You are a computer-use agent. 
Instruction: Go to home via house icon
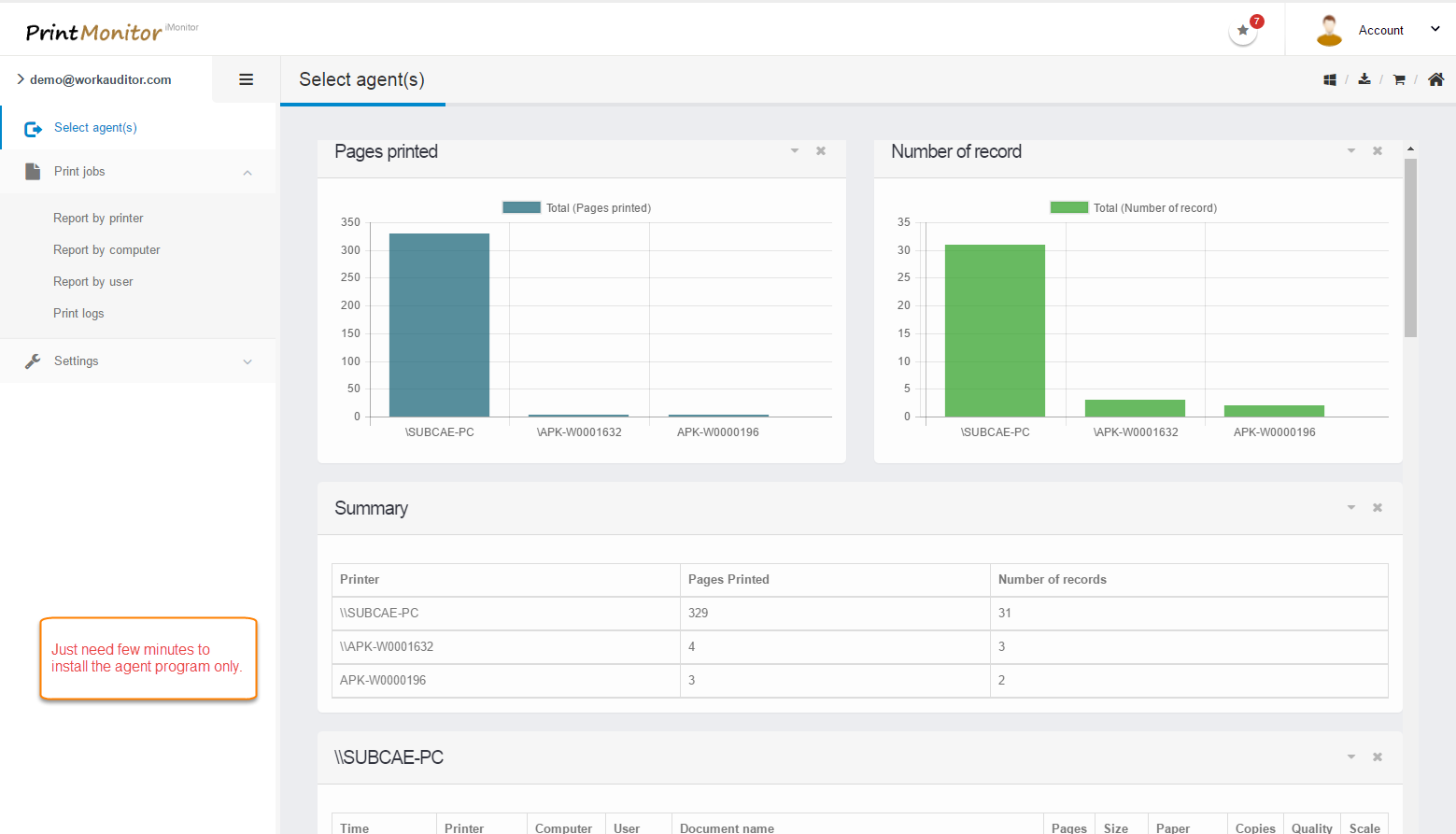tap(1436, 79)
